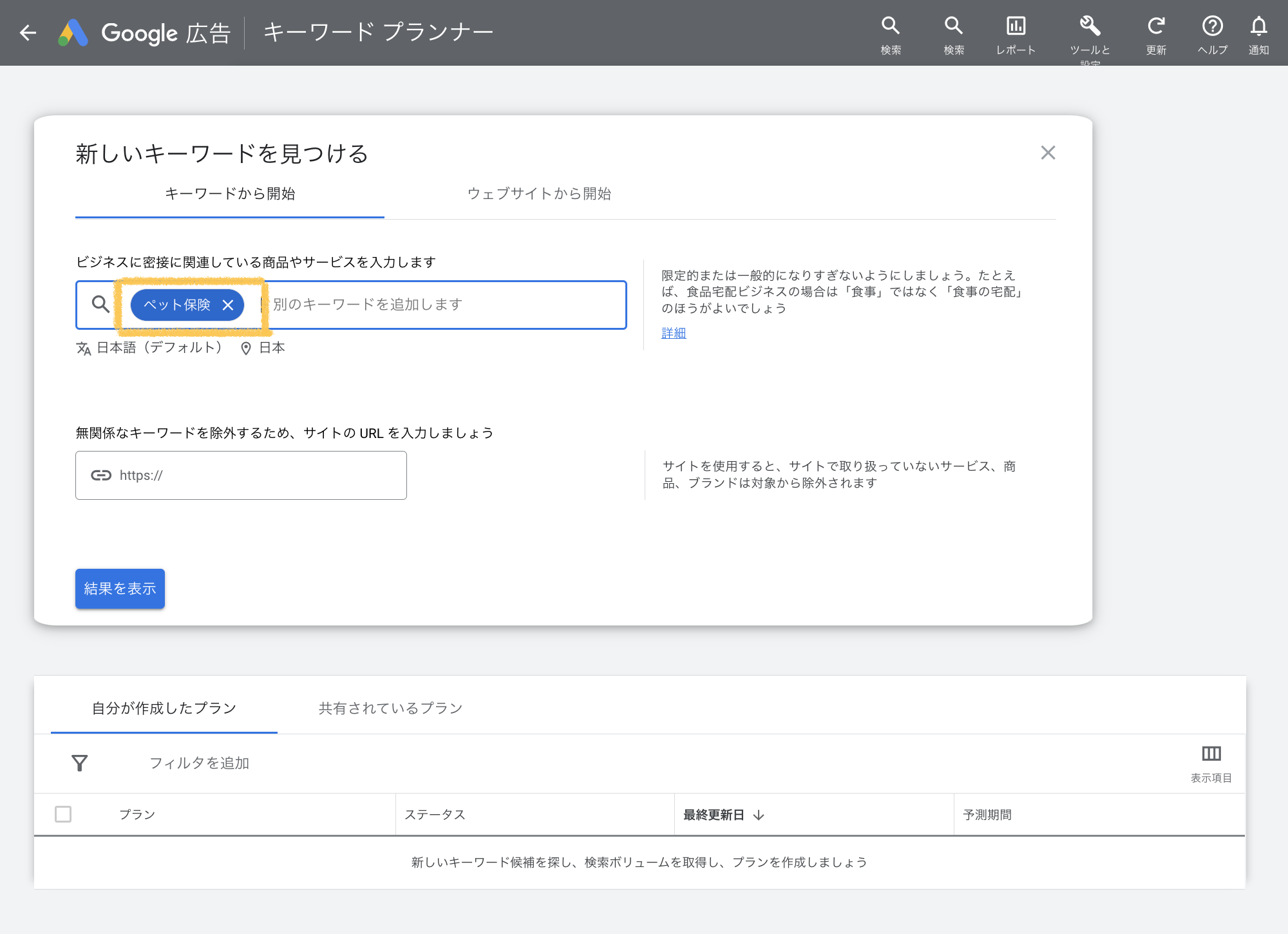This screenshot has width=1288, height=934.
Task: Click the keyword search magnifier icon
Action: coord(100,304)
